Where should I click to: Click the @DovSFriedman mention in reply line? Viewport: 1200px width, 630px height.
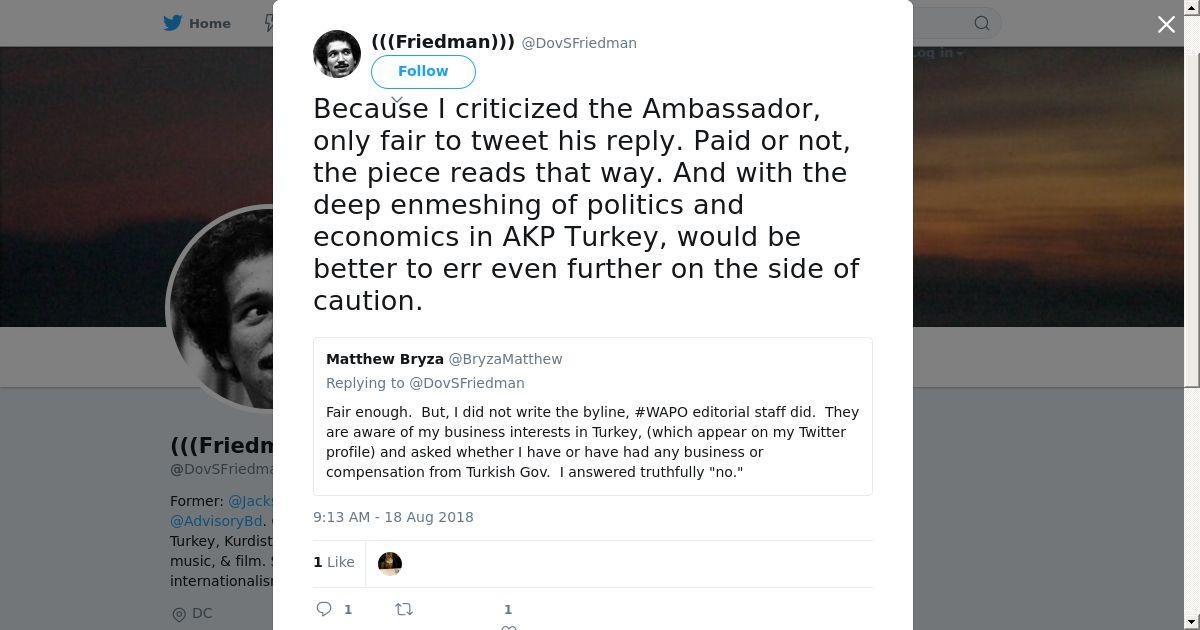(x=467, y=383)
